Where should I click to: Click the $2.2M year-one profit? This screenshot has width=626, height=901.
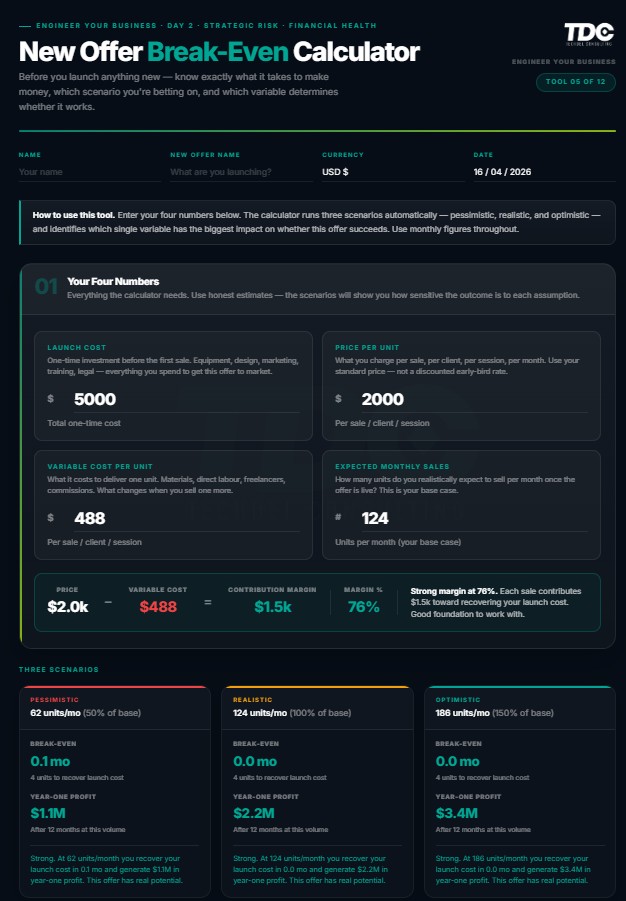pos(254,813)
